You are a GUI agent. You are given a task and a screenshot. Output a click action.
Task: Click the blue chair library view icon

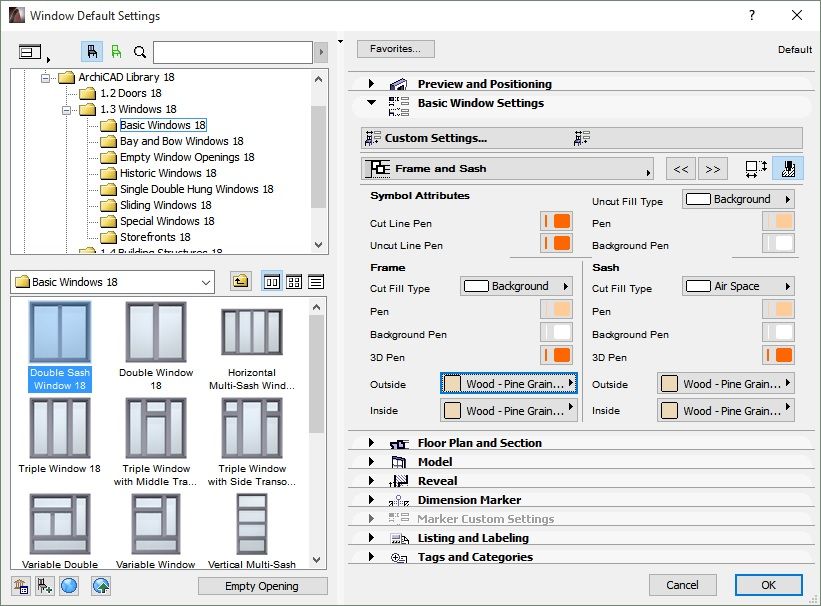[x=91, y=52]
